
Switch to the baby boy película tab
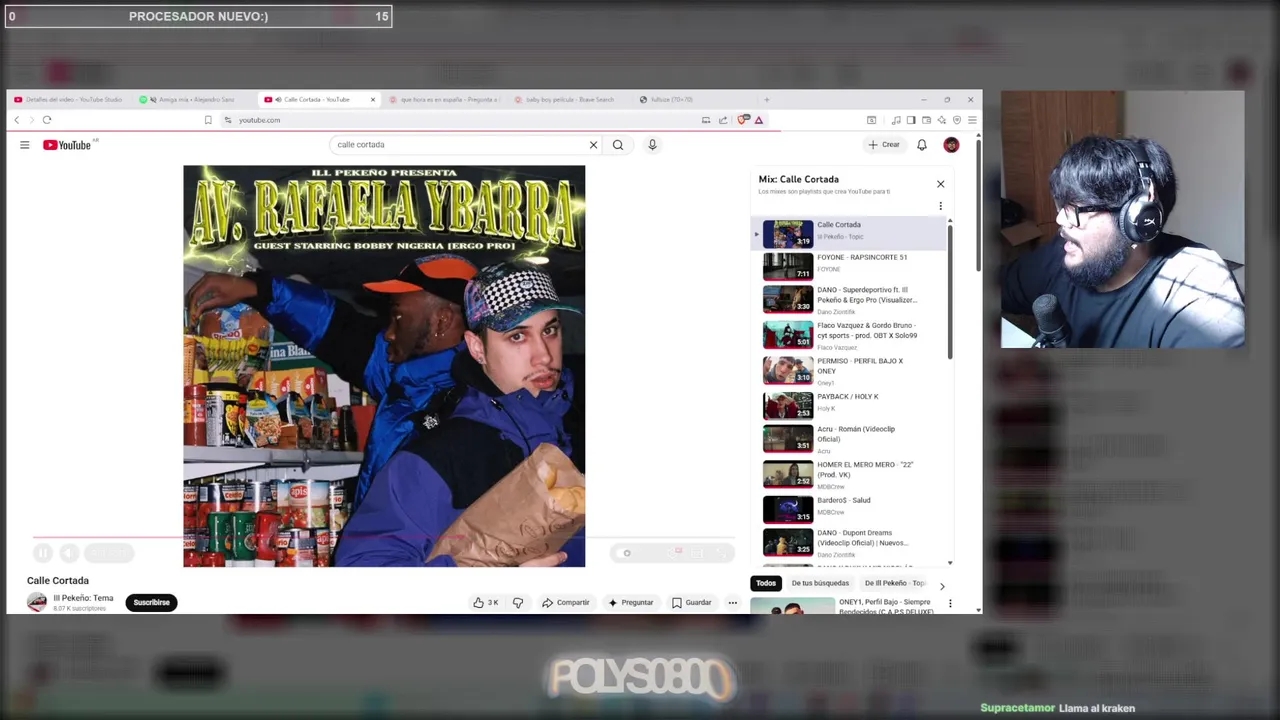click(568, 100)
